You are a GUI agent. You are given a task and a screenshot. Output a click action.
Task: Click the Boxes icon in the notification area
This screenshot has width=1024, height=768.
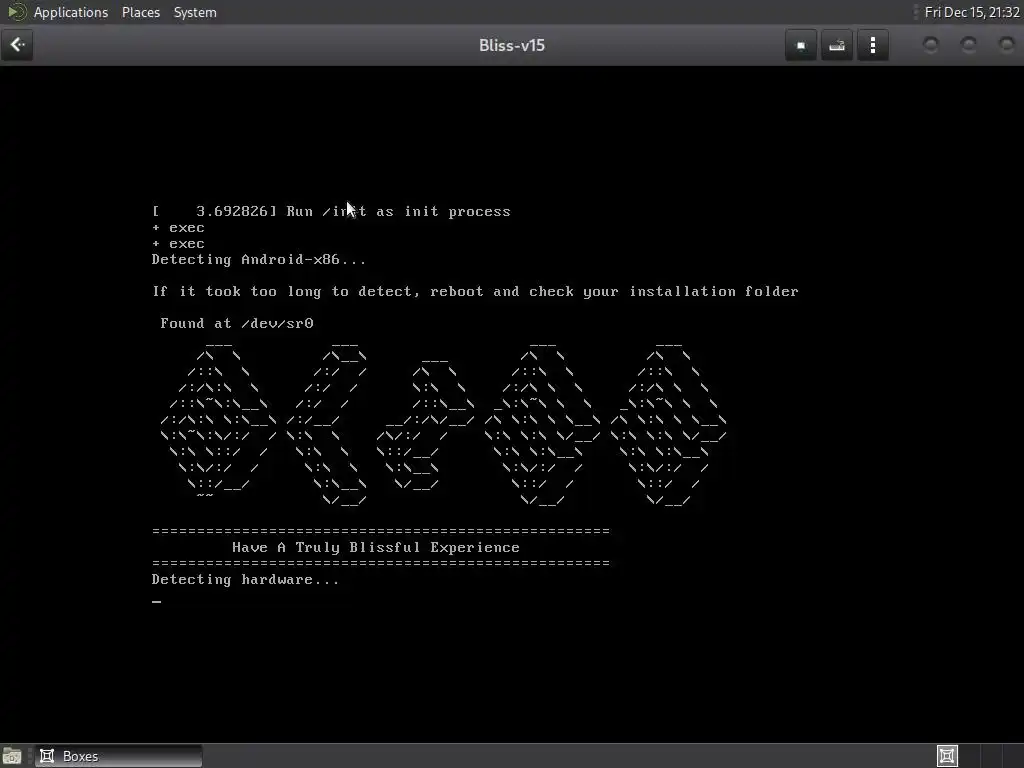947,756
